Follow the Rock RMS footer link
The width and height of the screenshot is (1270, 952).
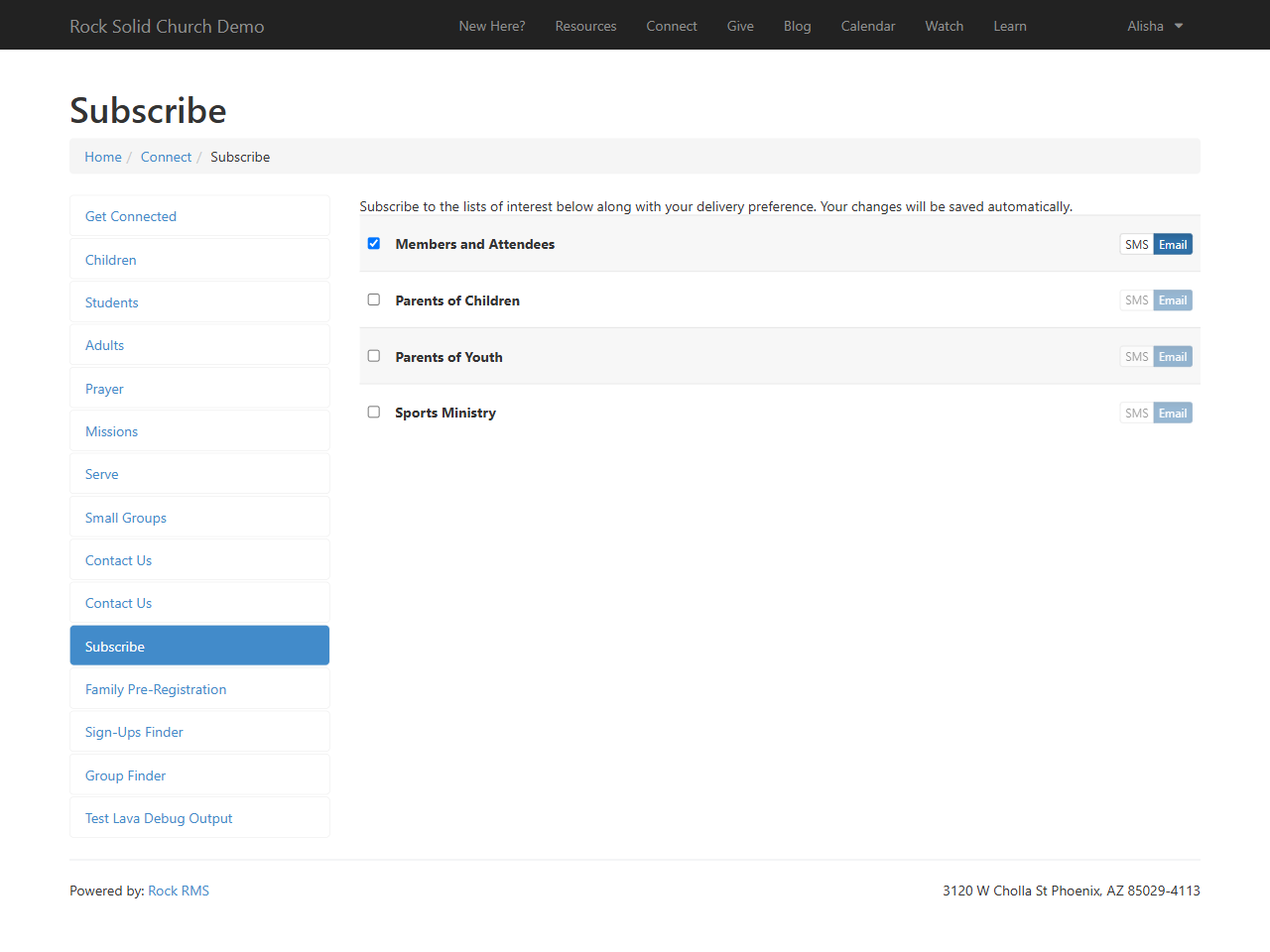[x=179, y=891]
